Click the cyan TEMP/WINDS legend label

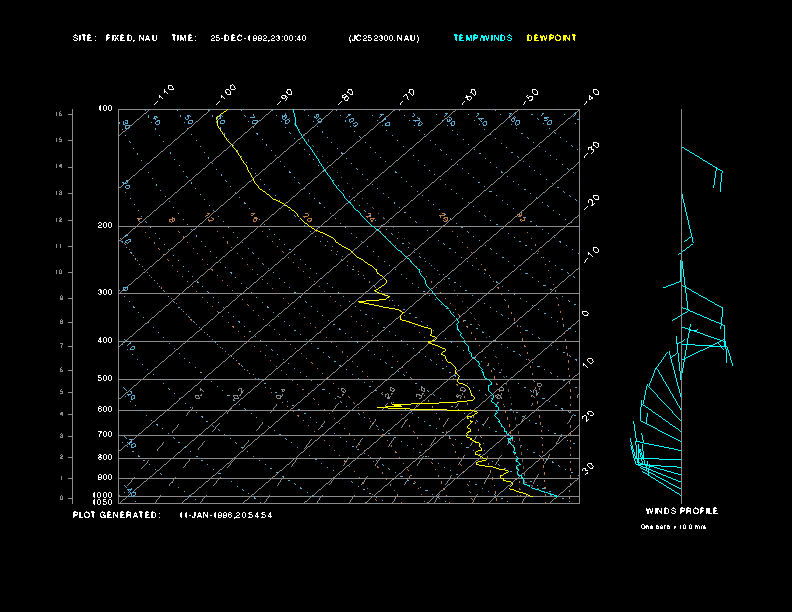[482, 38]
